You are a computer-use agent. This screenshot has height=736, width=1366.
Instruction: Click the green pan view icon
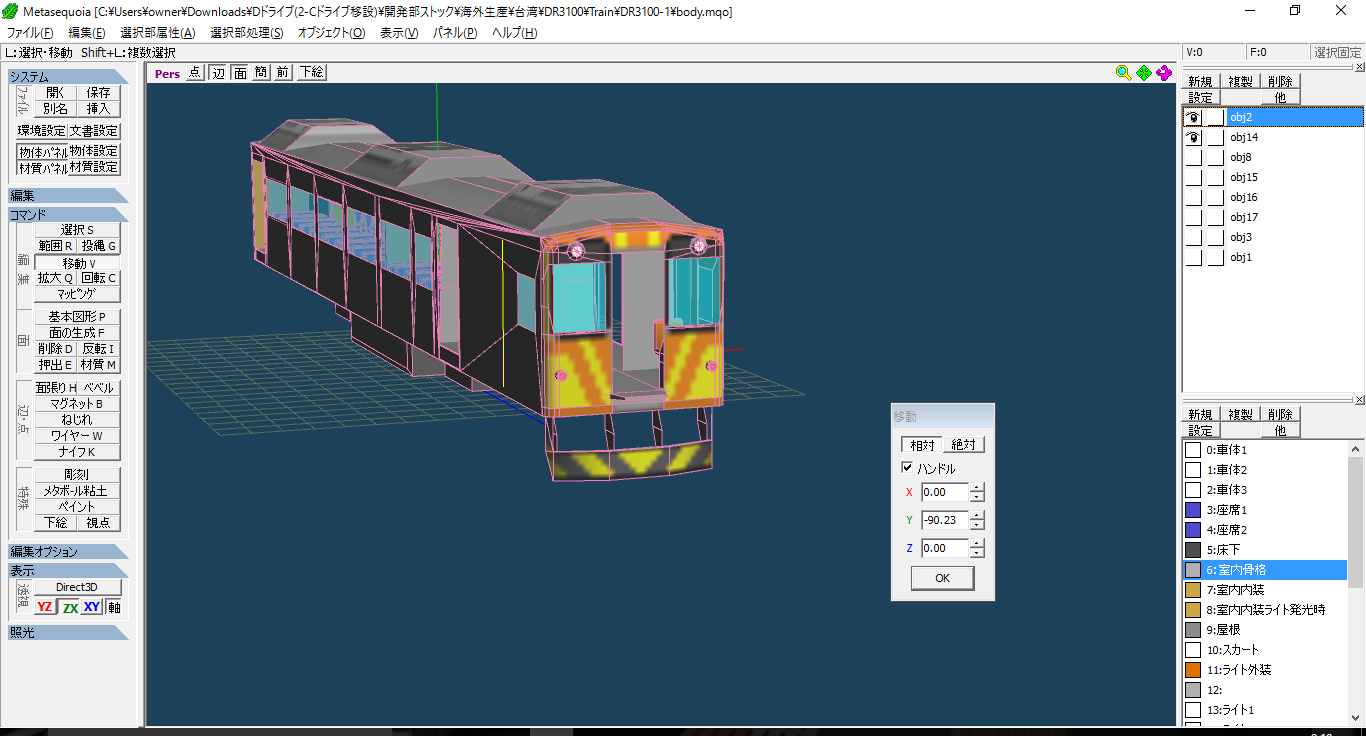tap(1143, 72)
